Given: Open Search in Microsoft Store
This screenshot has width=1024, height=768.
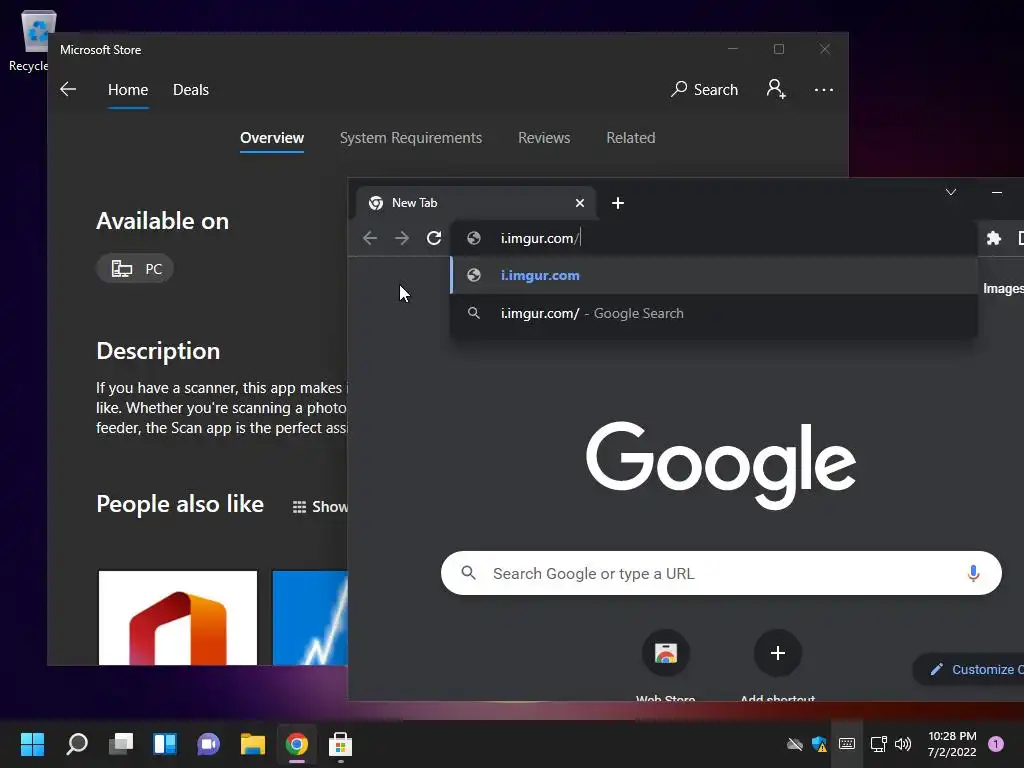Looking at the screenshot, I should (x=704, y=89).
